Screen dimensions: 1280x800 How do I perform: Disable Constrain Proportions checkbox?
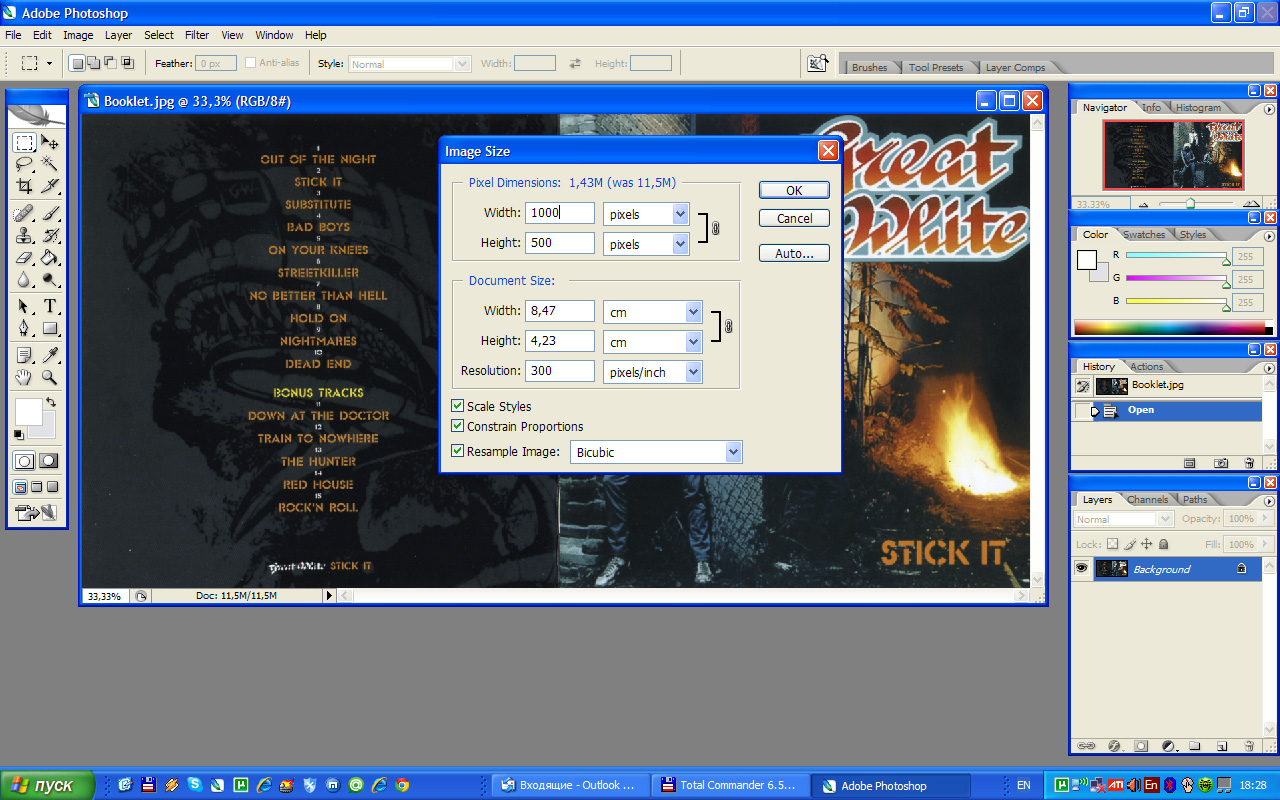click(457, 426)
